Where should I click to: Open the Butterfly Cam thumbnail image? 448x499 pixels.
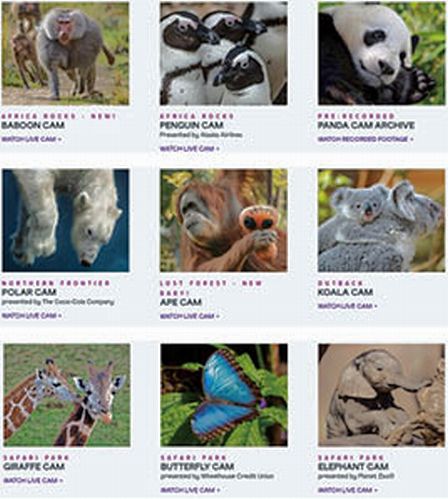tap(224, 395)
